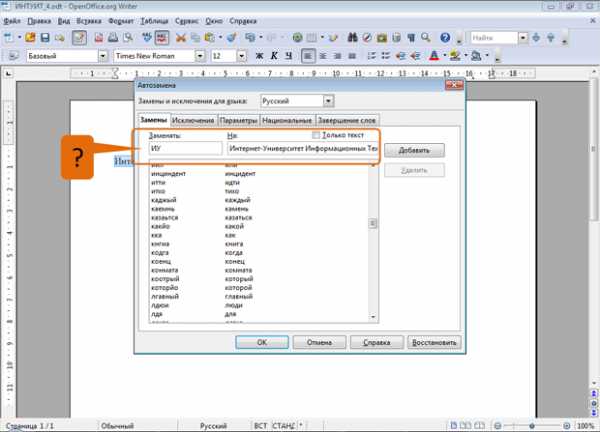Align text left
The height and width of the screenshot is (432, 600).
(x=308, y=56)
